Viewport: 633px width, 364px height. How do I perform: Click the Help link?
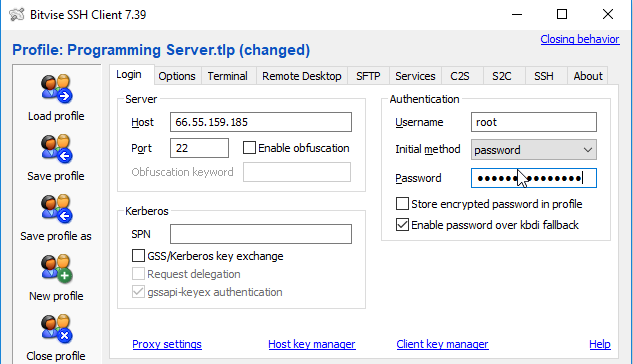pyautogui.click(x=600, y=344)
